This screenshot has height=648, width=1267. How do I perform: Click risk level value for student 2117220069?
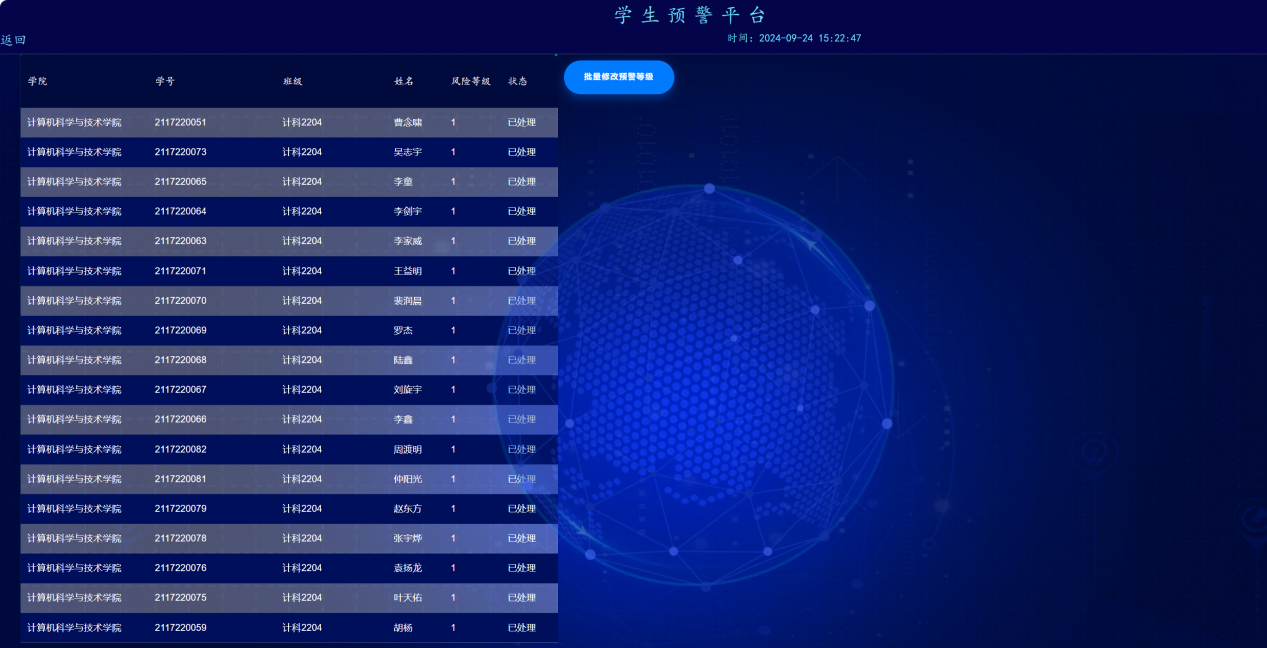453,331
